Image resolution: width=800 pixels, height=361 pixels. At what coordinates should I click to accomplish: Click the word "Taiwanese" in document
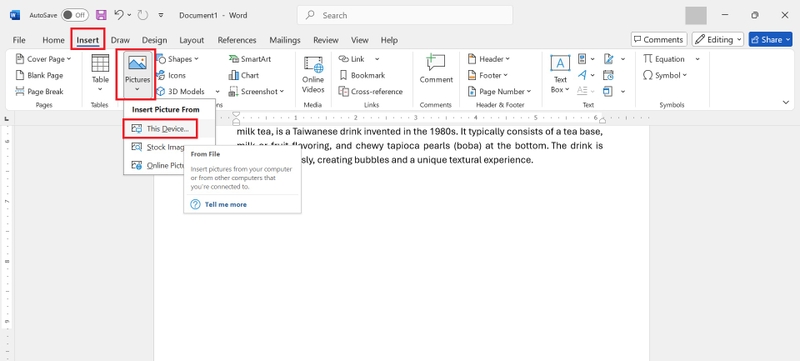pyautogui.click(x=313, y=132)
